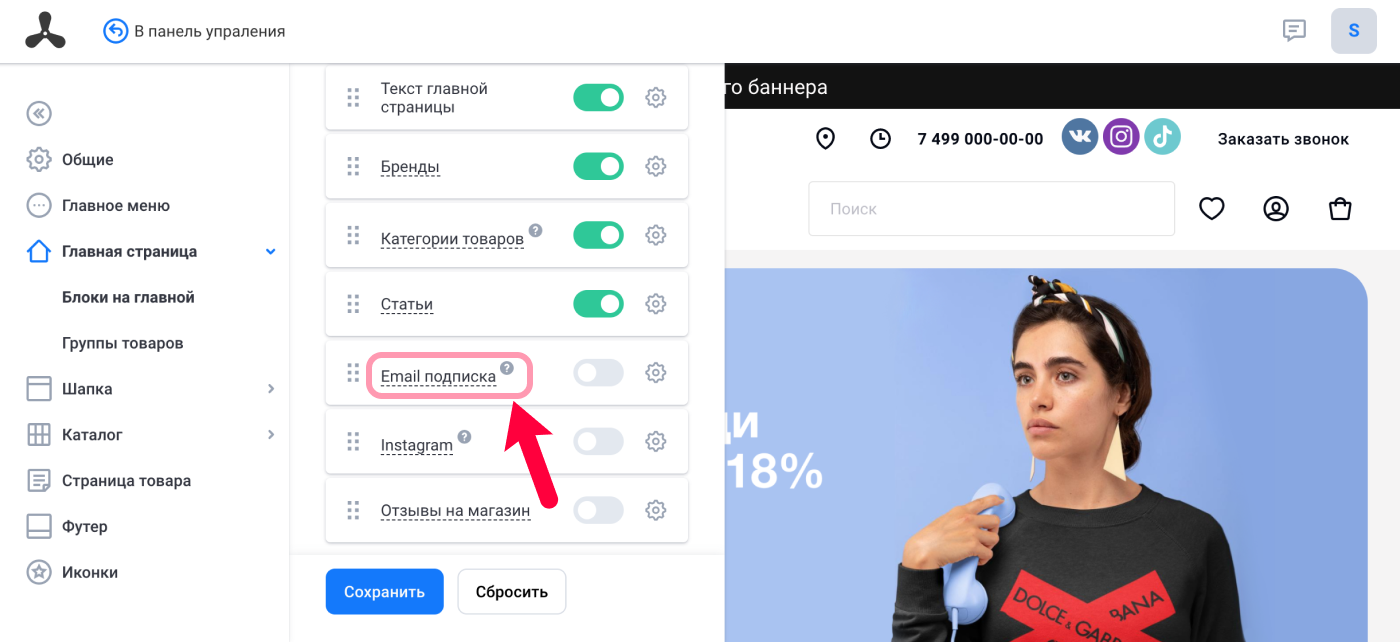Viewport: 1400px width, 642px height.
Task: Open settings gear for Статьи block
Action: (x=656, y=303)
